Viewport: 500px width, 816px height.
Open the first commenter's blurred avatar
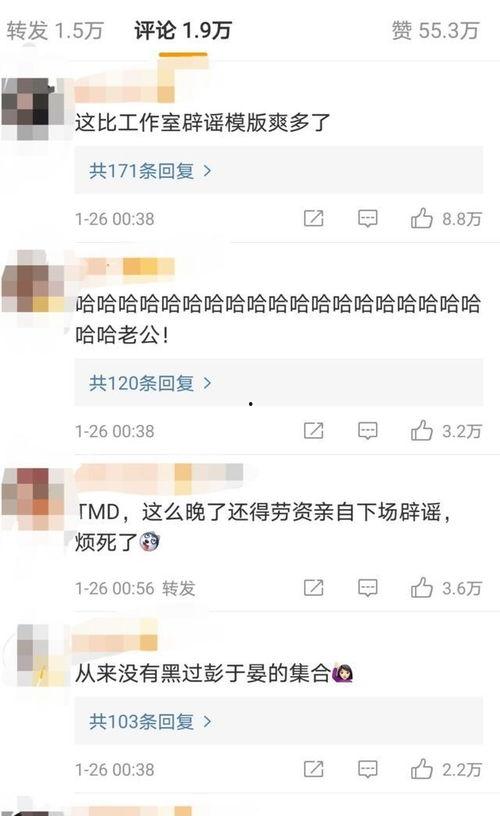coord(32,108)
